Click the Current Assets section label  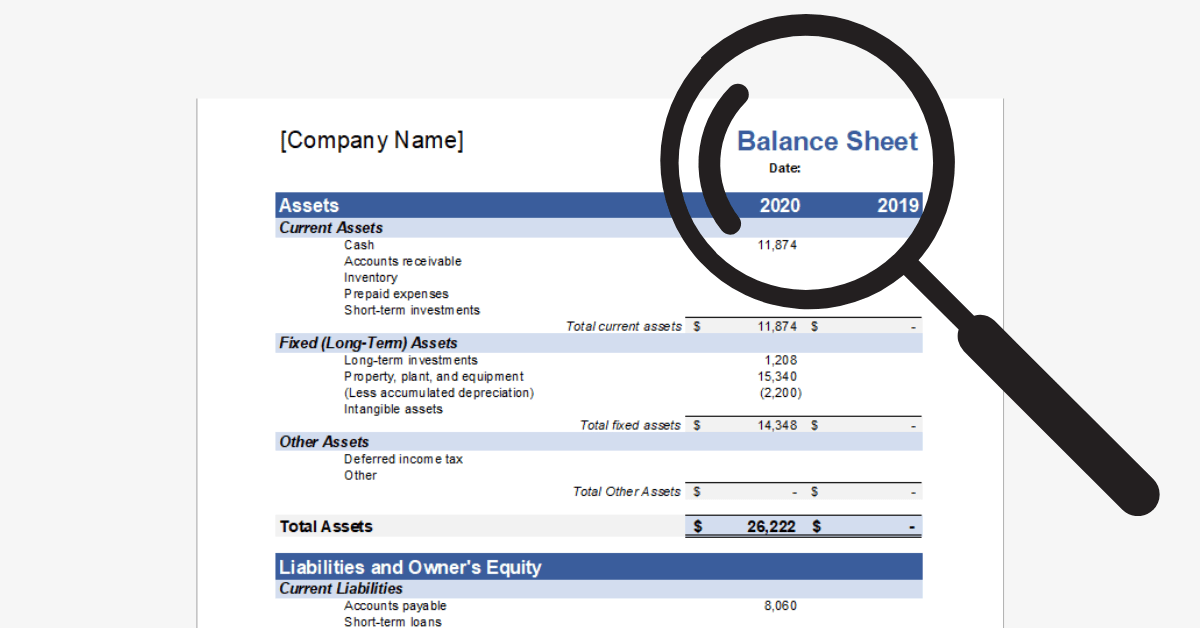point(331,227)
